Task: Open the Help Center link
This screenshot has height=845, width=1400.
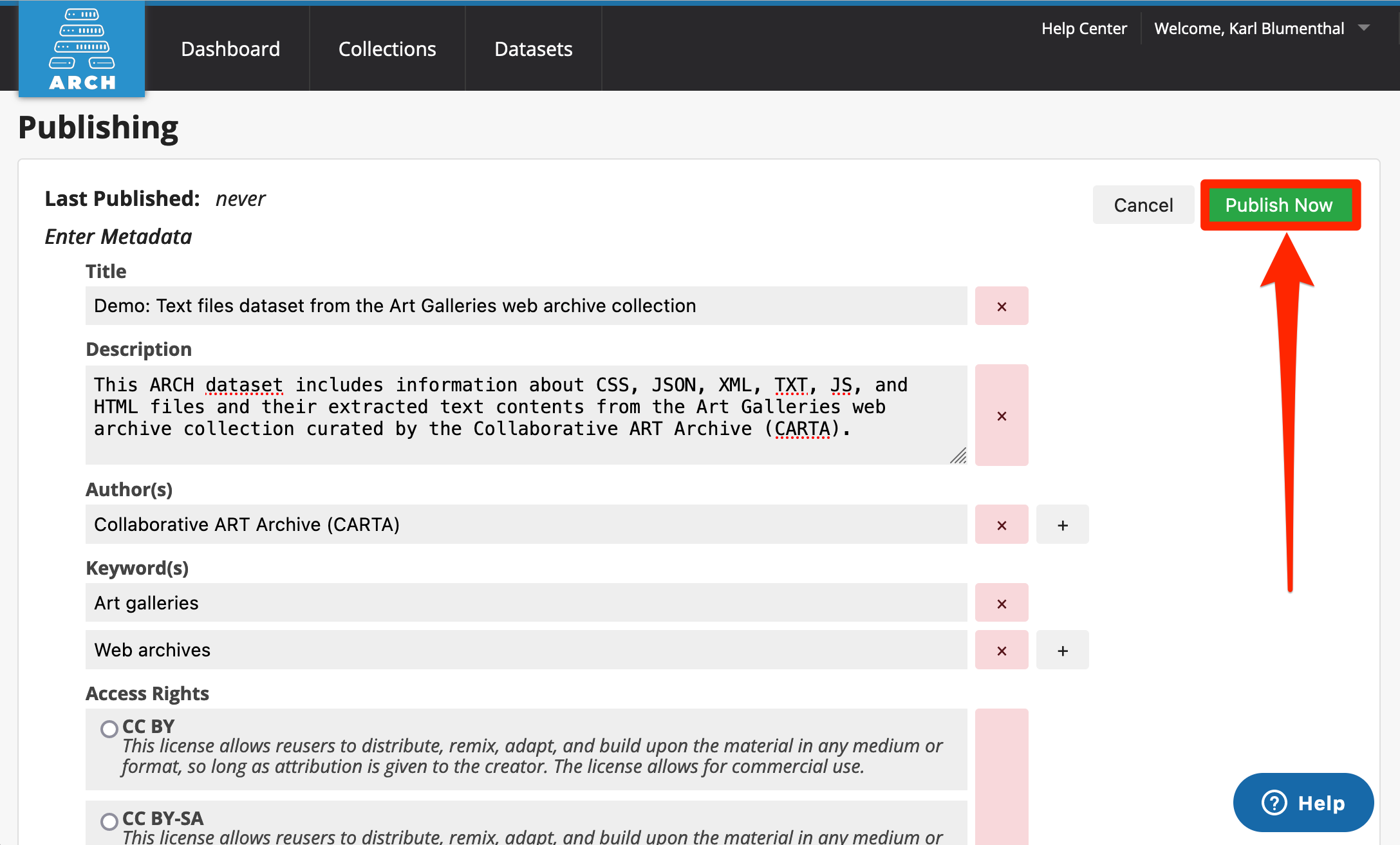Action: tap(1084, 28)
